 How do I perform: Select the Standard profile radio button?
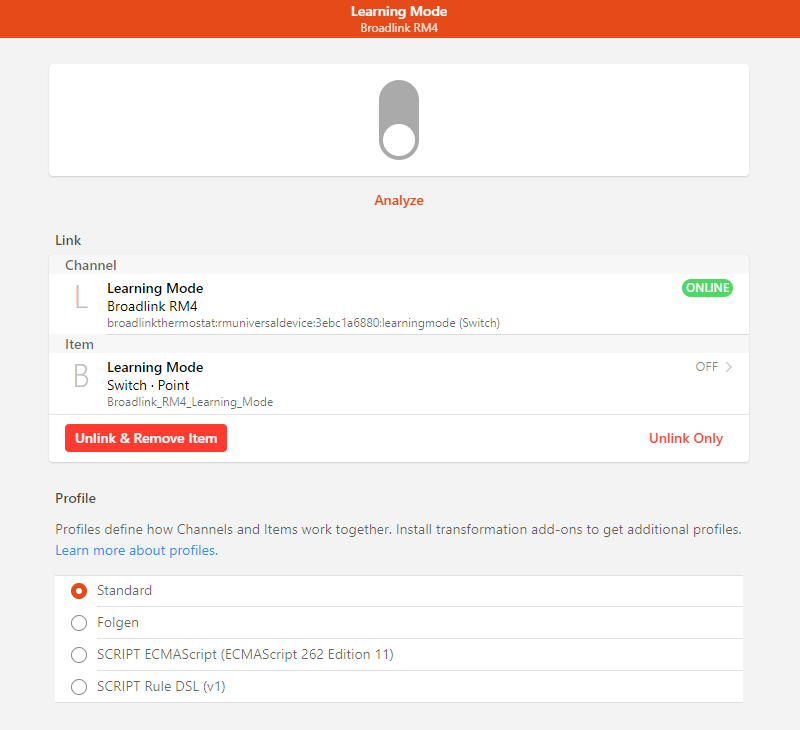click(x=79, y=591)
